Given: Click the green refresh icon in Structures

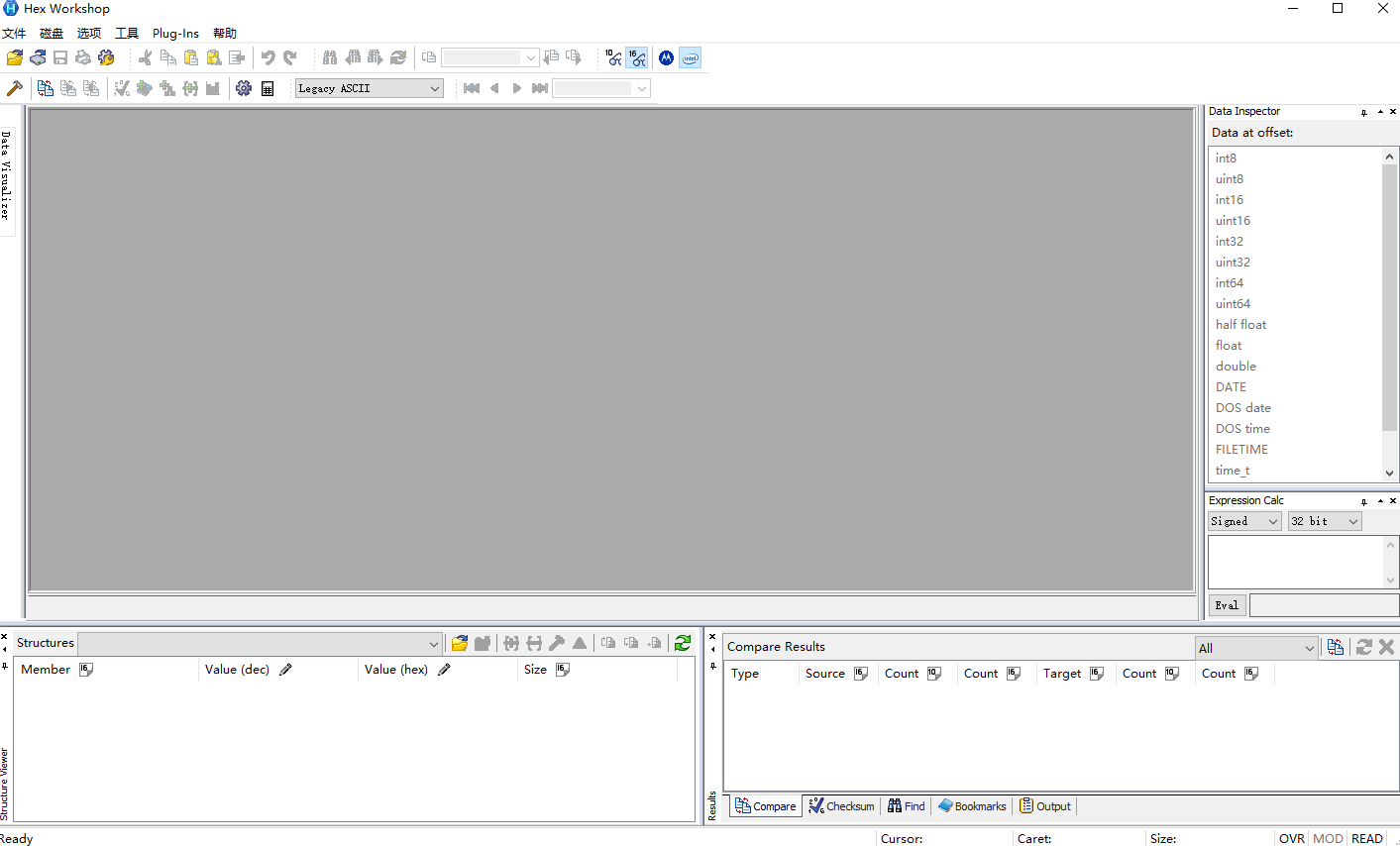Looking at the screenshot, I should [x=683, y=643].
